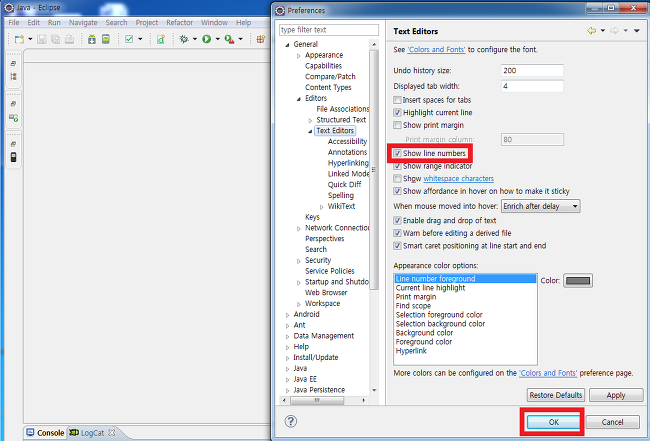
Task: Click the Back arrow in Preferences
Action: tap(592, 31)
